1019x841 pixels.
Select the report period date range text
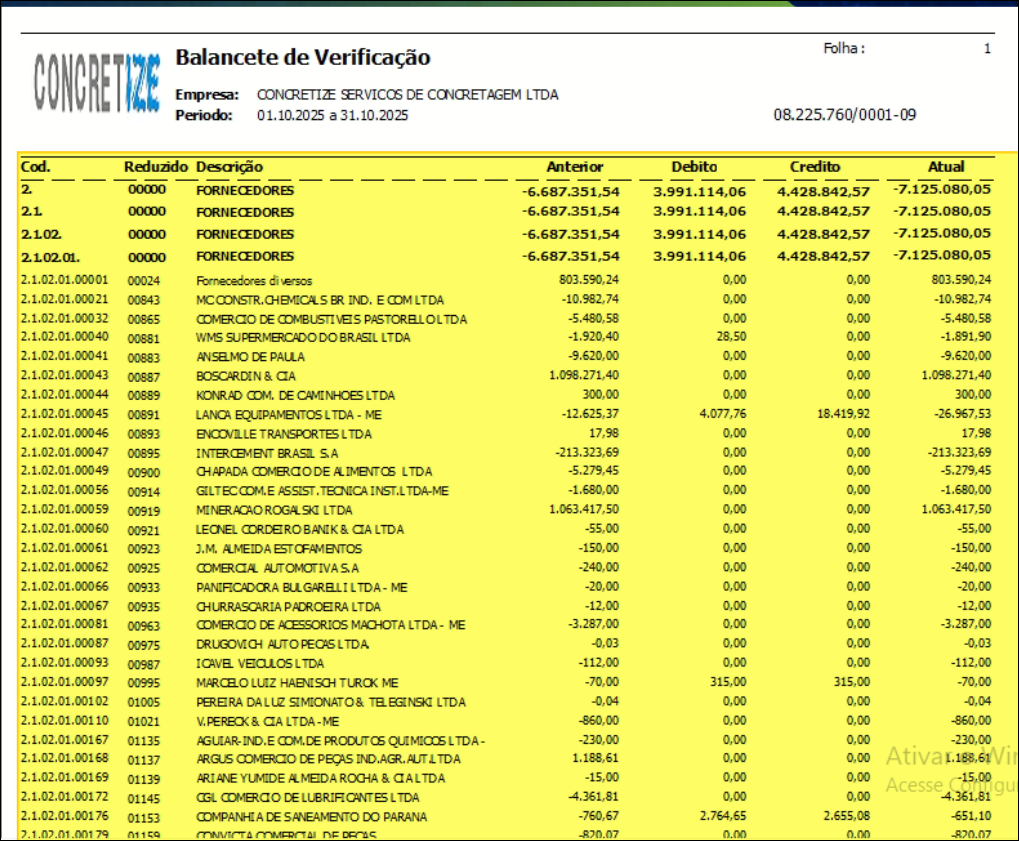click(x=332, y=115)
